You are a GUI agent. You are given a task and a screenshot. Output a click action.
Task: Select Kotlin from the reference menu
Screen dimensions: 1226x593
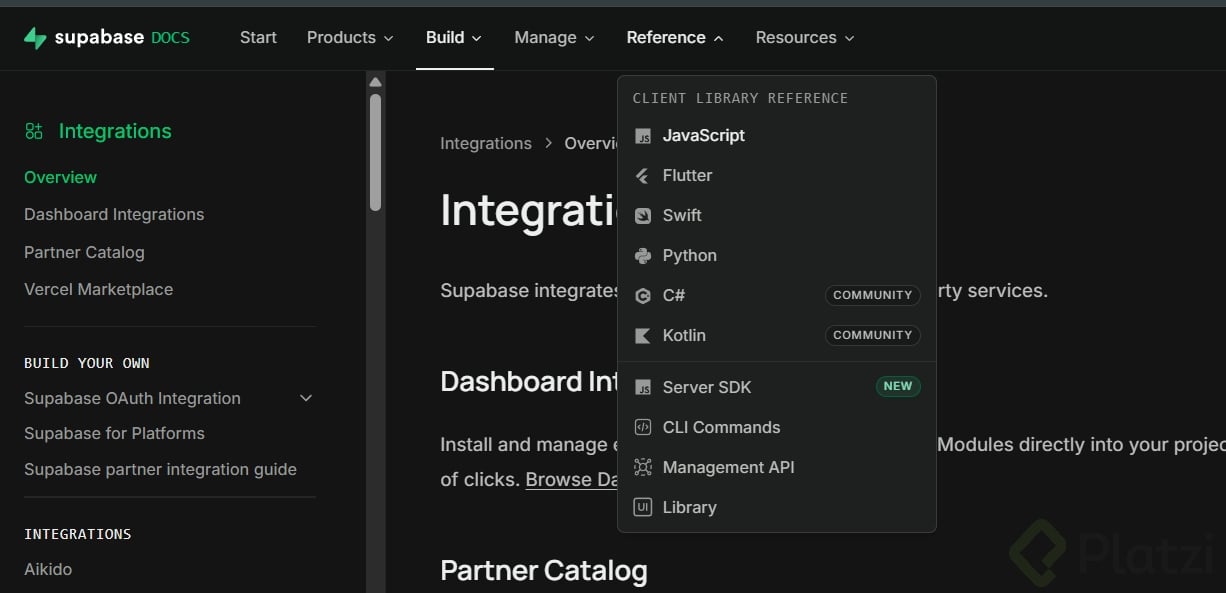[777, 335]
